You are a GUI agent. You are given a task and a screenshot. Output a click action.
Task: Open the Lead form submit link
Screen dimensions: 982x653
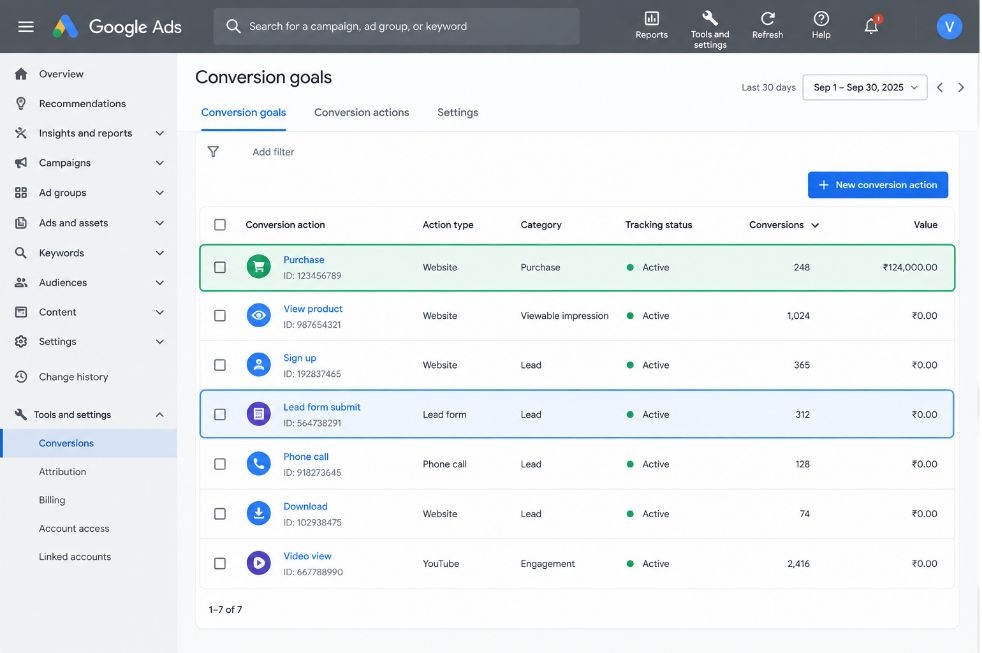click(x=322, y=407)
